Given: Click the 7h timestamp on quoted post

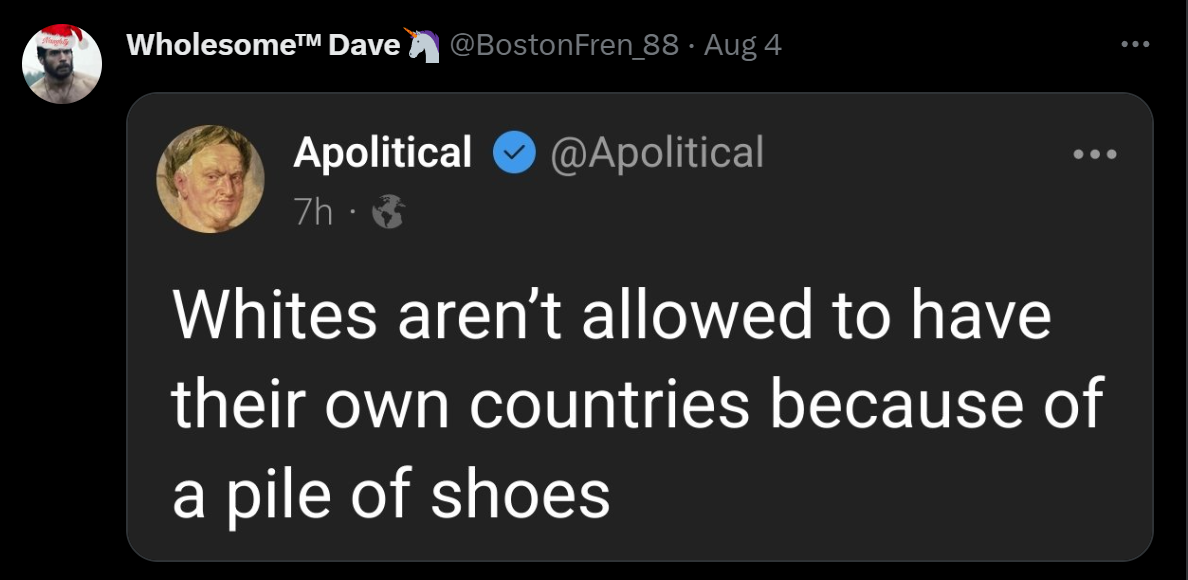Looking at the screenshot, I should 314,211.
